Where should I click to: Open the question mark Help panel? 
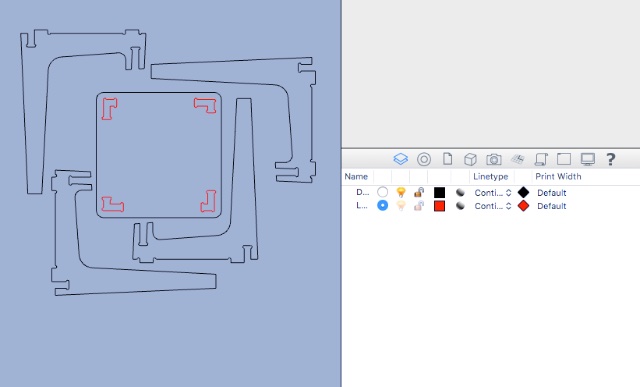point(610,159)
